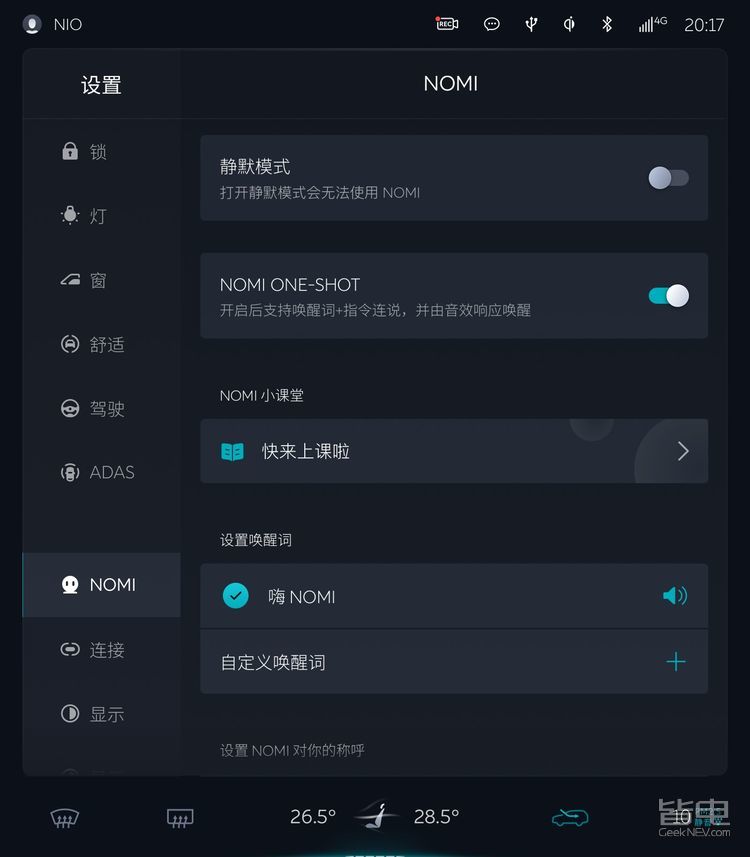Viewport: 750px width, 857px height.
Task: Open the message bubble icon in status bar
Action: [492, 24]
